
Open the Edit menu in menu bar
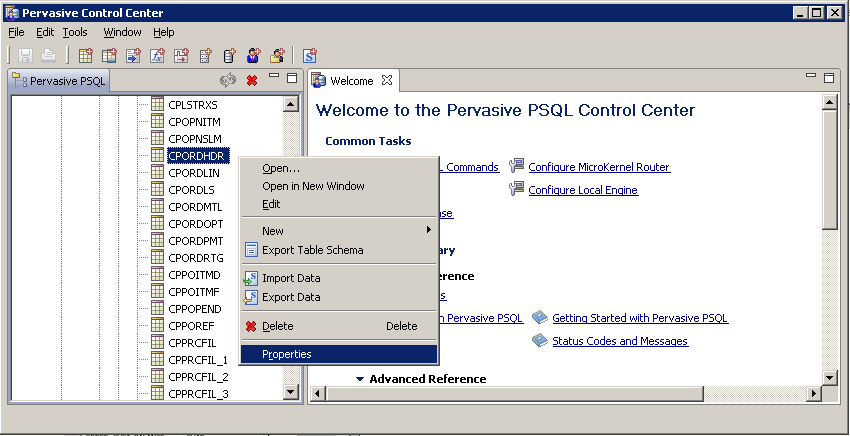[x=45, y=33]
